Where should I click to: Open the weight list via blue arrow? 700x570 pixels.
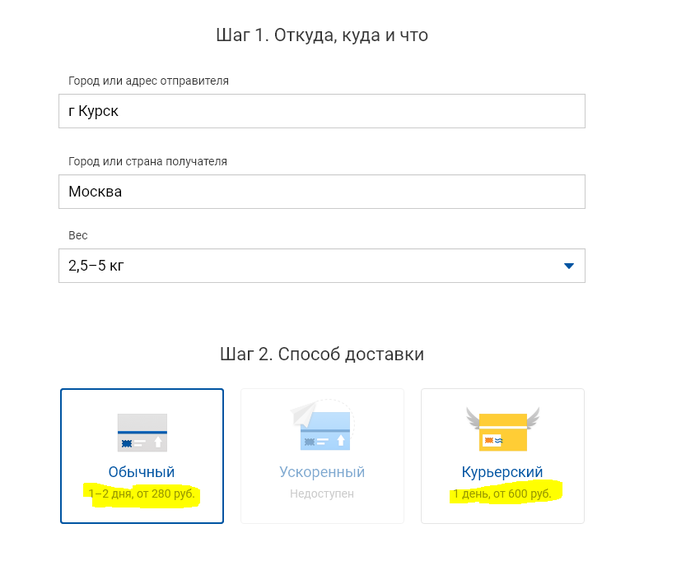[x=568, y=266]
